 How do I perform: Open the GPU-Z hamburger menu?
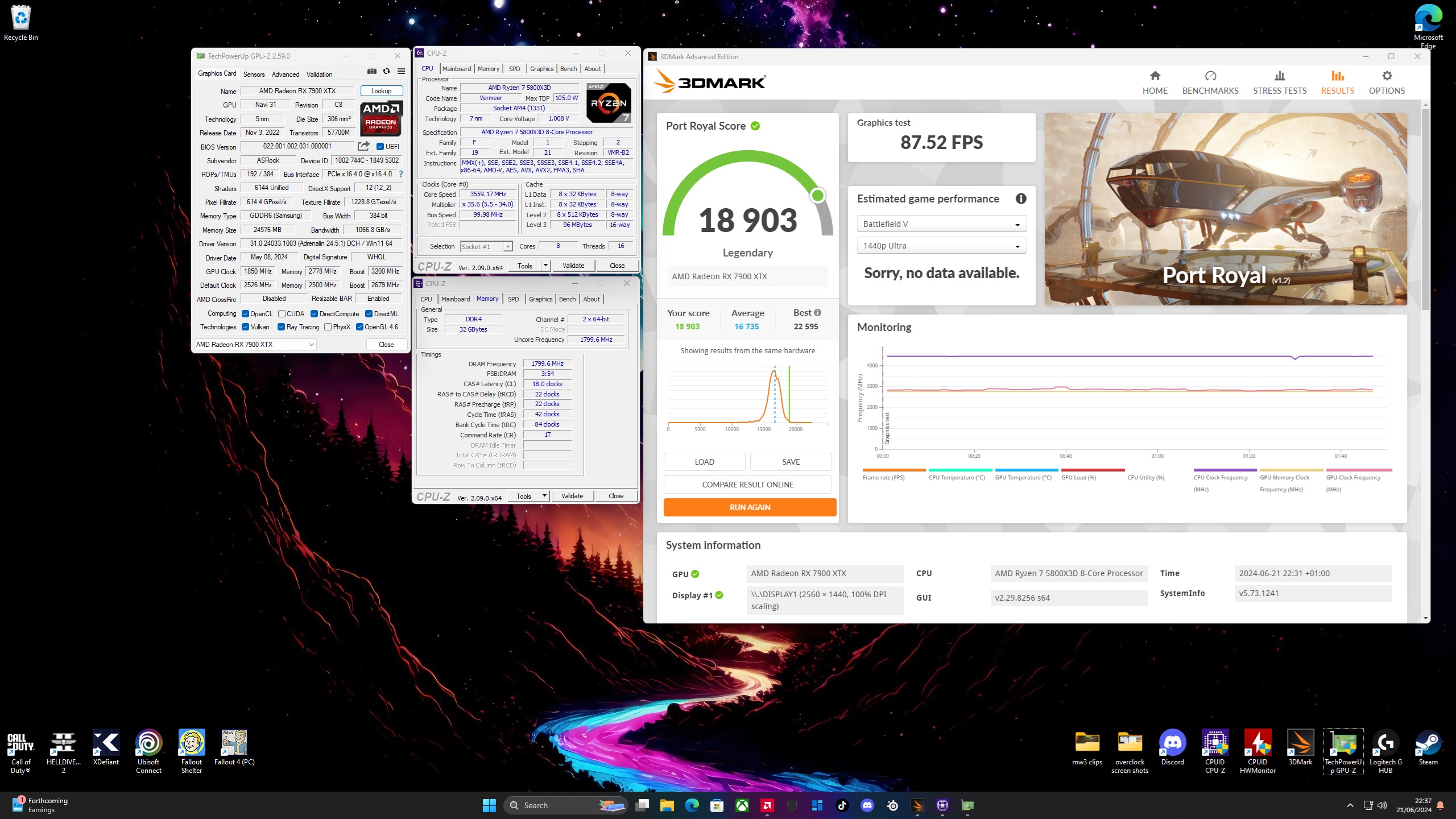(x=401, y=71)
